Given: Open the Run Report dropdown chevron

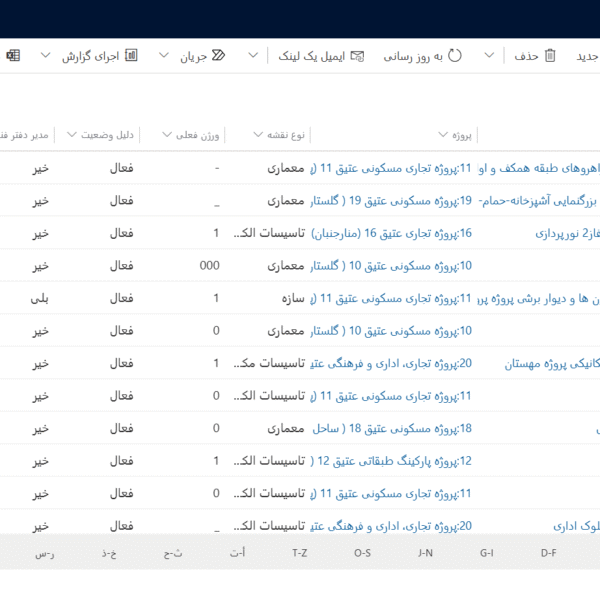Looking at the screenshot, I should pyautogui.click(x=45, y=56).
